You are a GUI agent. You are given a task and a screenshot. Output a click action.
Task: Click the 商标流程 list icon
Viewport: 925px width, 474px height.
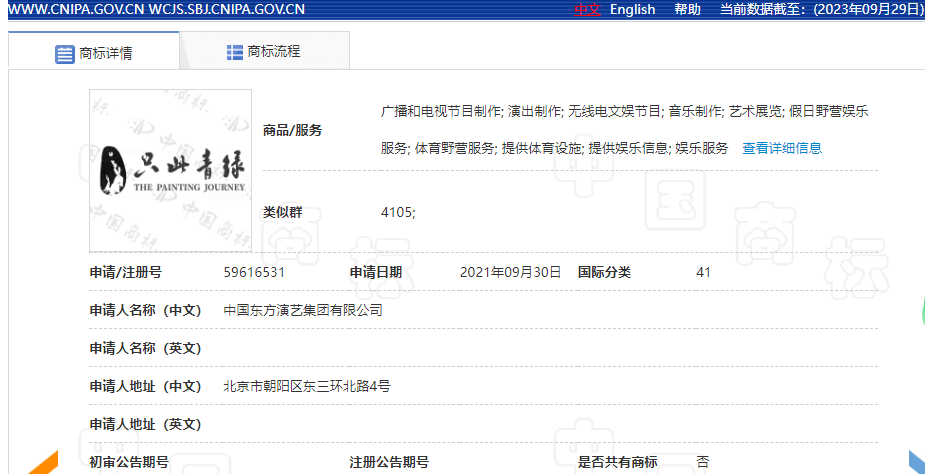pos(235,52)
